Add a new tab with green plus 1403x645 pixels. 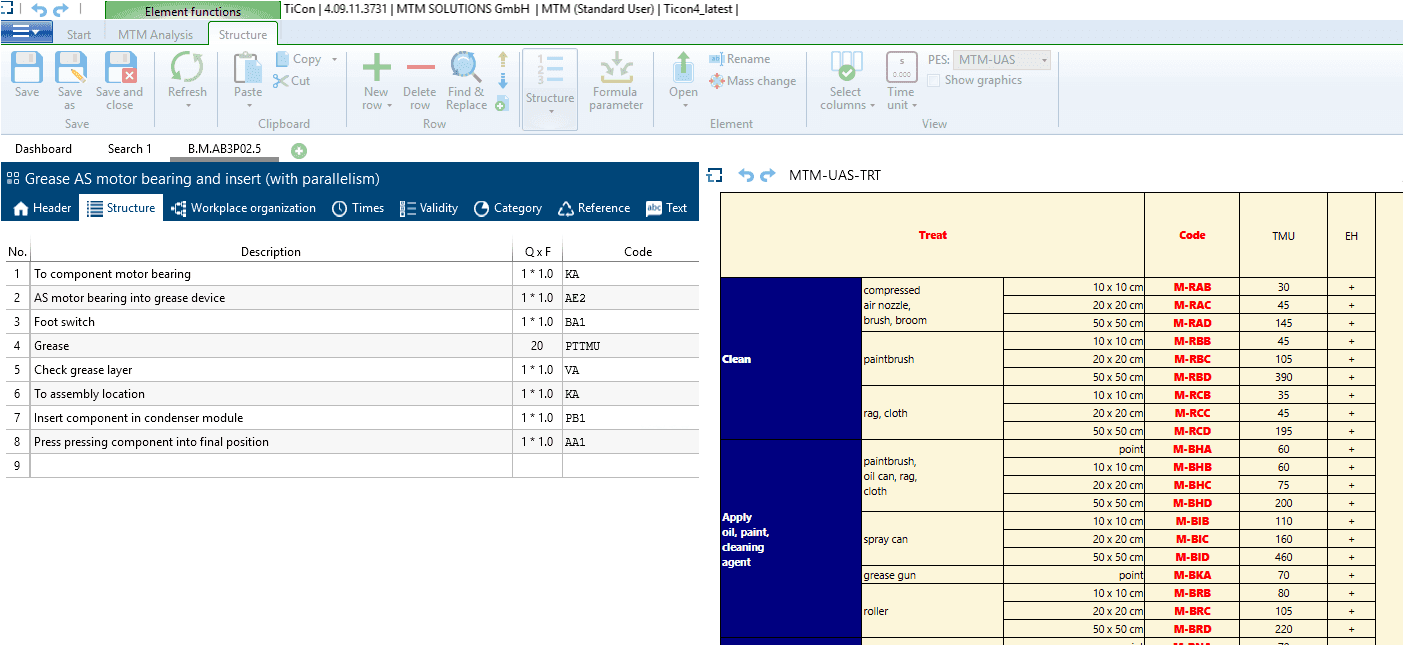299,150
